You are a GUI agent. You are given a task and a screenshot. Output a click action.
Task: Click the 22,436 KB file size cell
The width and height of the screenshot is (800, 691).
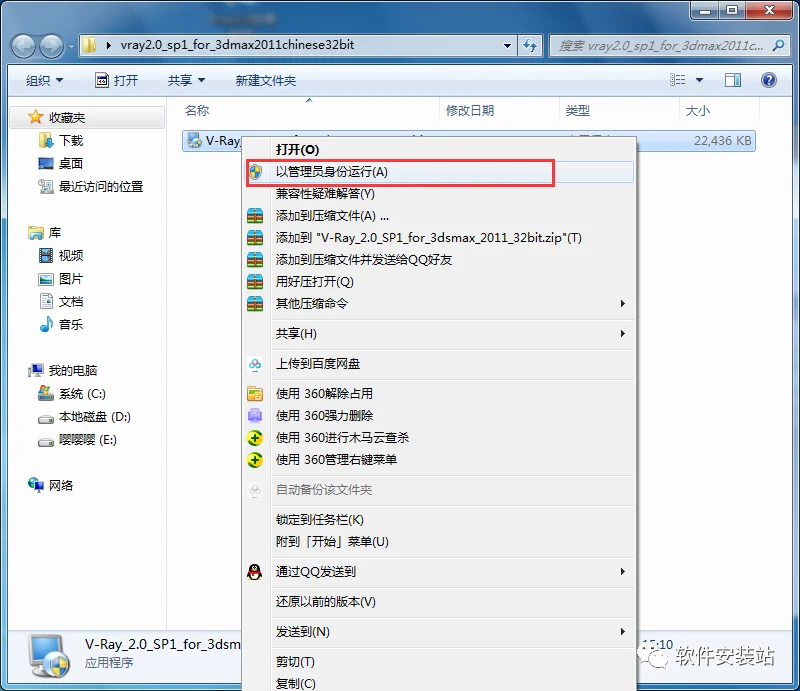(722, 141)
